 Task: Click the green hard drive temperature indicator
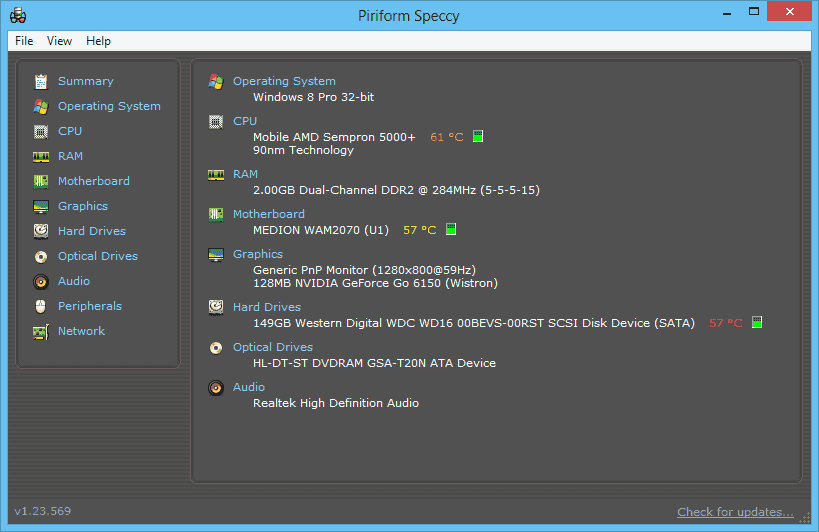pos(757,322)
